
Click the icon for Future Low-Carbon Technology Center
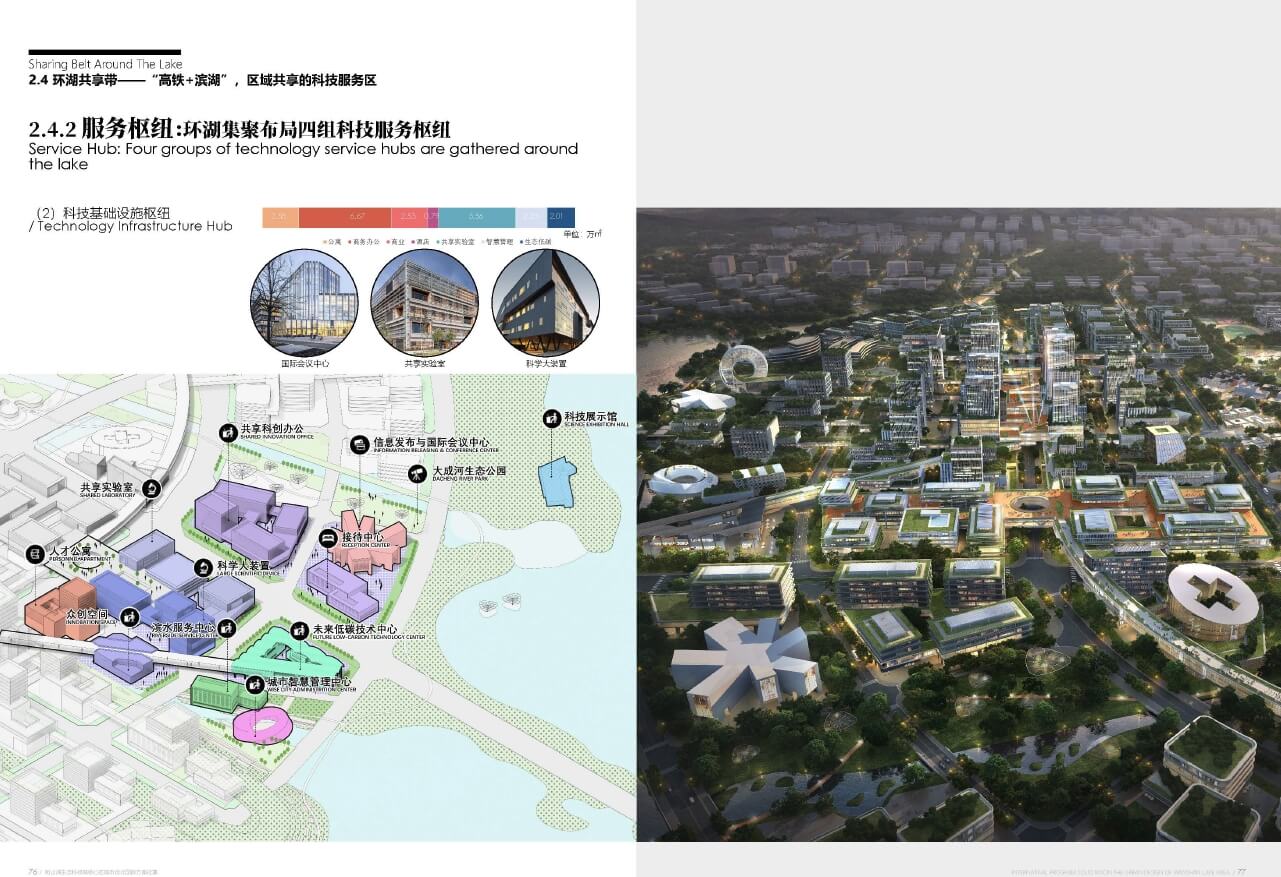click(x=298, y=630)
